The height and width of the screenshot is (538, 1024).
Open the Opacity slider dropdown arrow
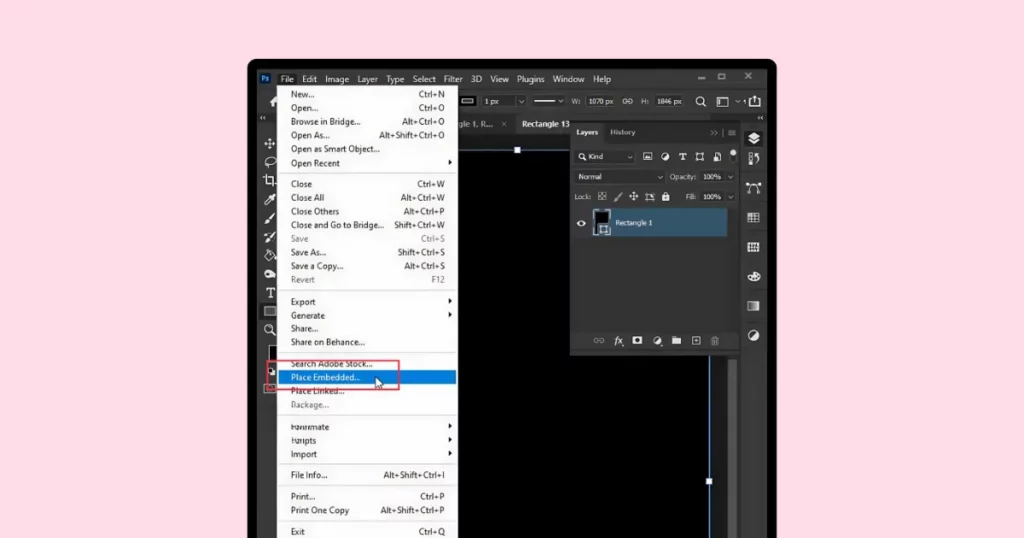(x=731, y=177)
